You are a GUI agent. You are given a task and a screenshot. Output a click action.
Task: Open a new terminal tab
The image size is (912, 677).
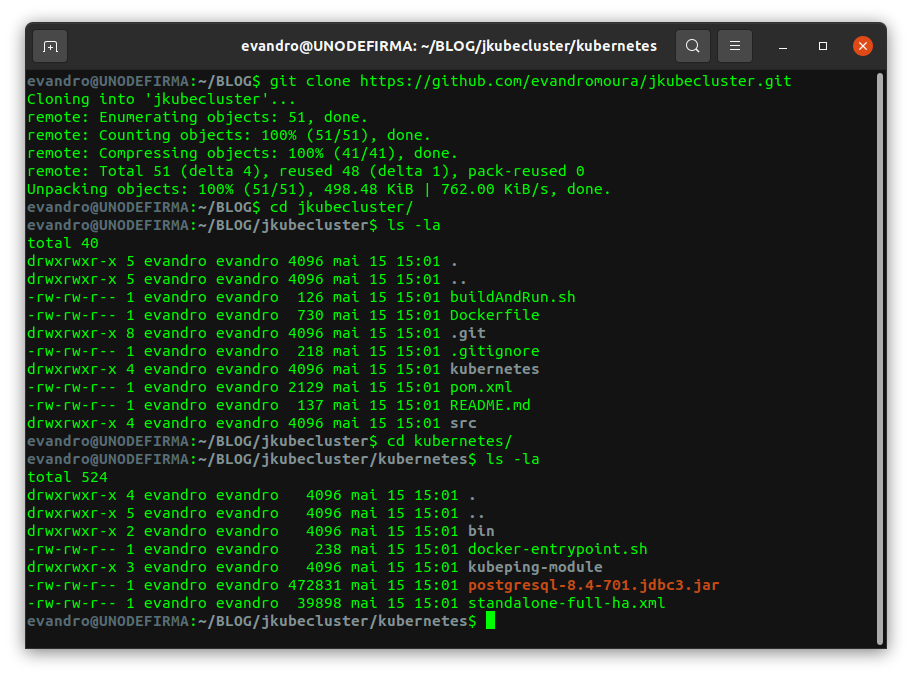click(50, 46)
